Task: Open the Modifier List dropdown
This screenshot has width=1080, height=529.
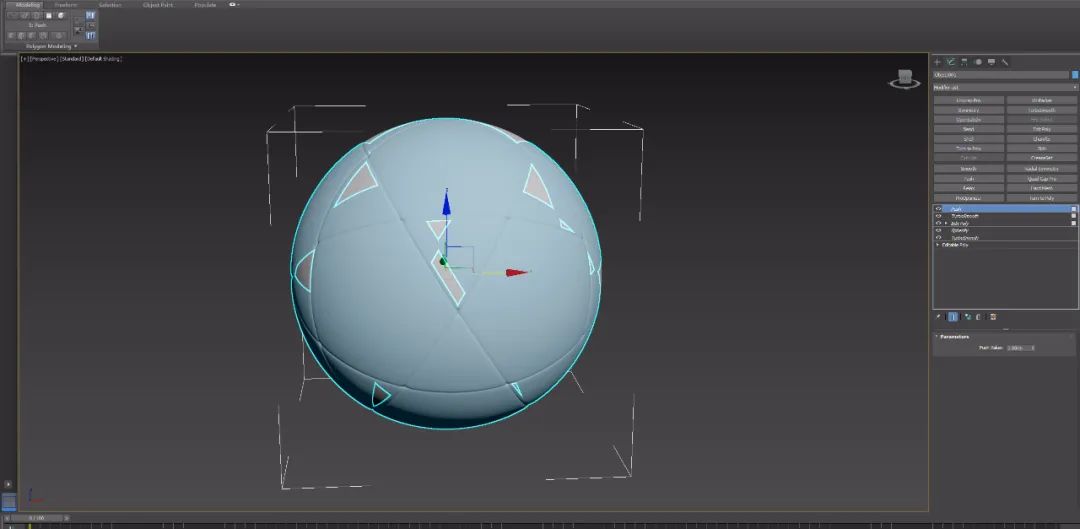Action: click(x=1006, y=87)
